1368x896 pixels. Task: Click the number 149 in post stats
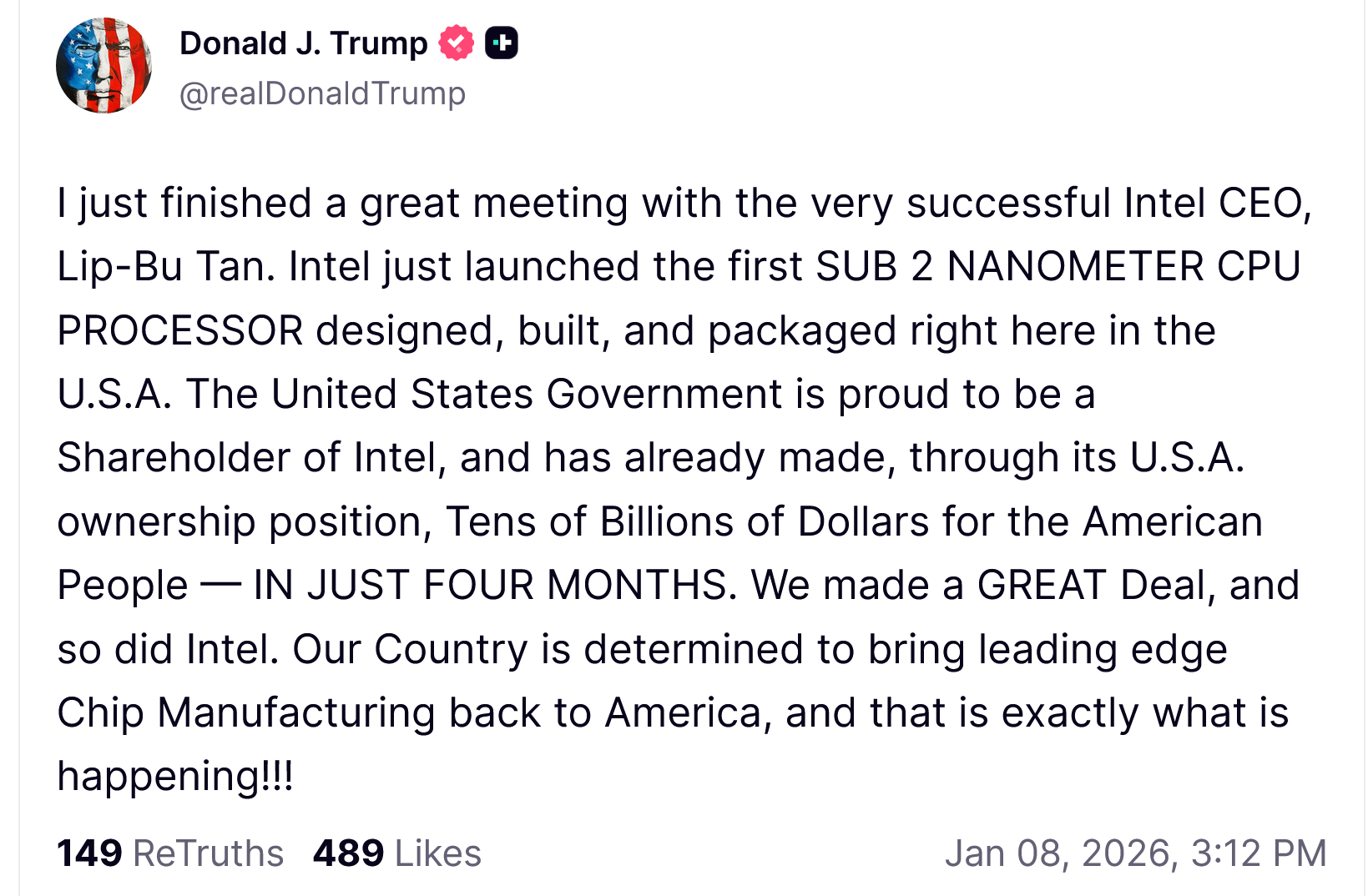pos(89,853)
